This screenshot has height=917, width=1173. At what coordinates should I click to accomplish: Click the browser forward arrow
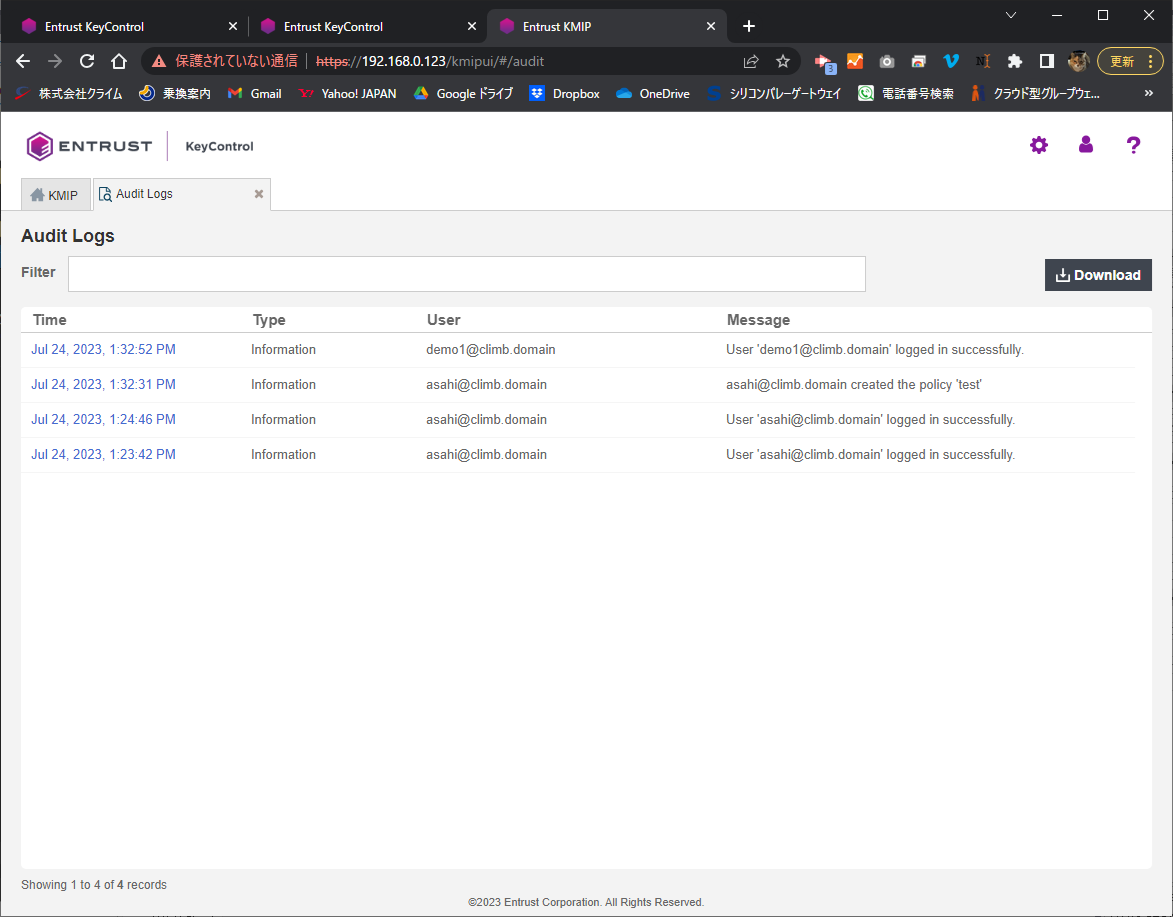[55, 61]
